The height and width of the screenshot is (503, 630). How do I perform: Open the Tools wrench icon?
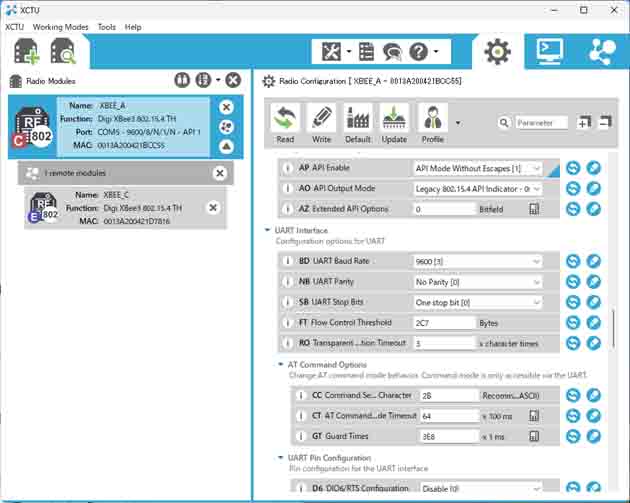pyautogui.click(x=331, y=51)
